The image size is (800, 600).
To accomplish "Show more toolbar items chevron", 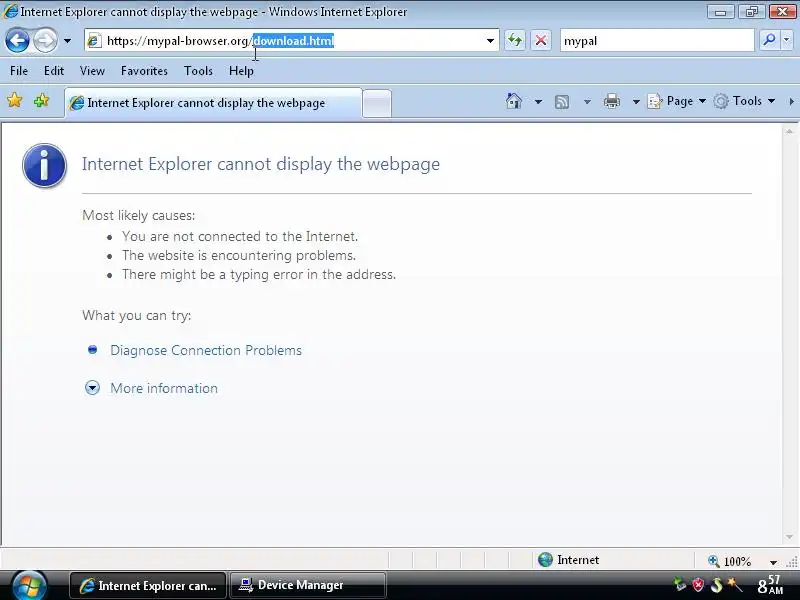I will point(791,102).
